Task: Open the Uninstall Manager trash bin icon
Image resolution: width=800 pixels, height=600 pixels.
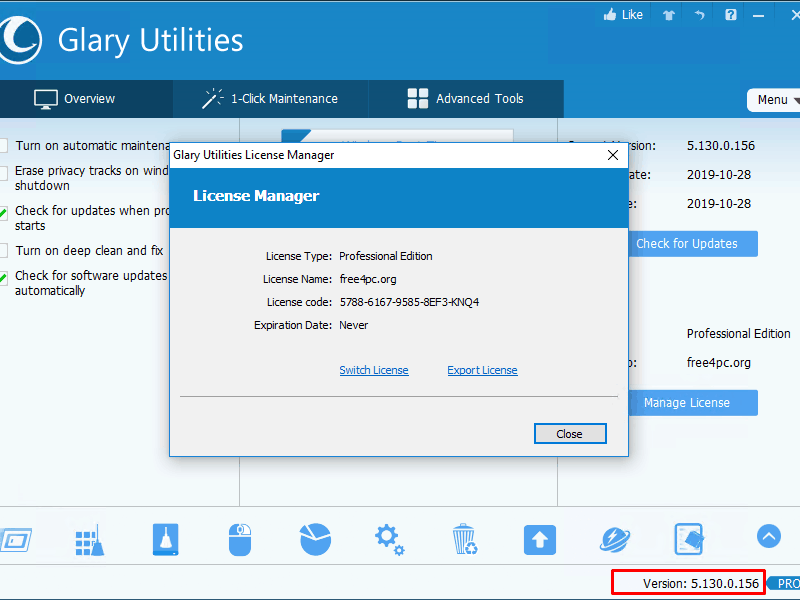Action: click(x=465, y=539)
